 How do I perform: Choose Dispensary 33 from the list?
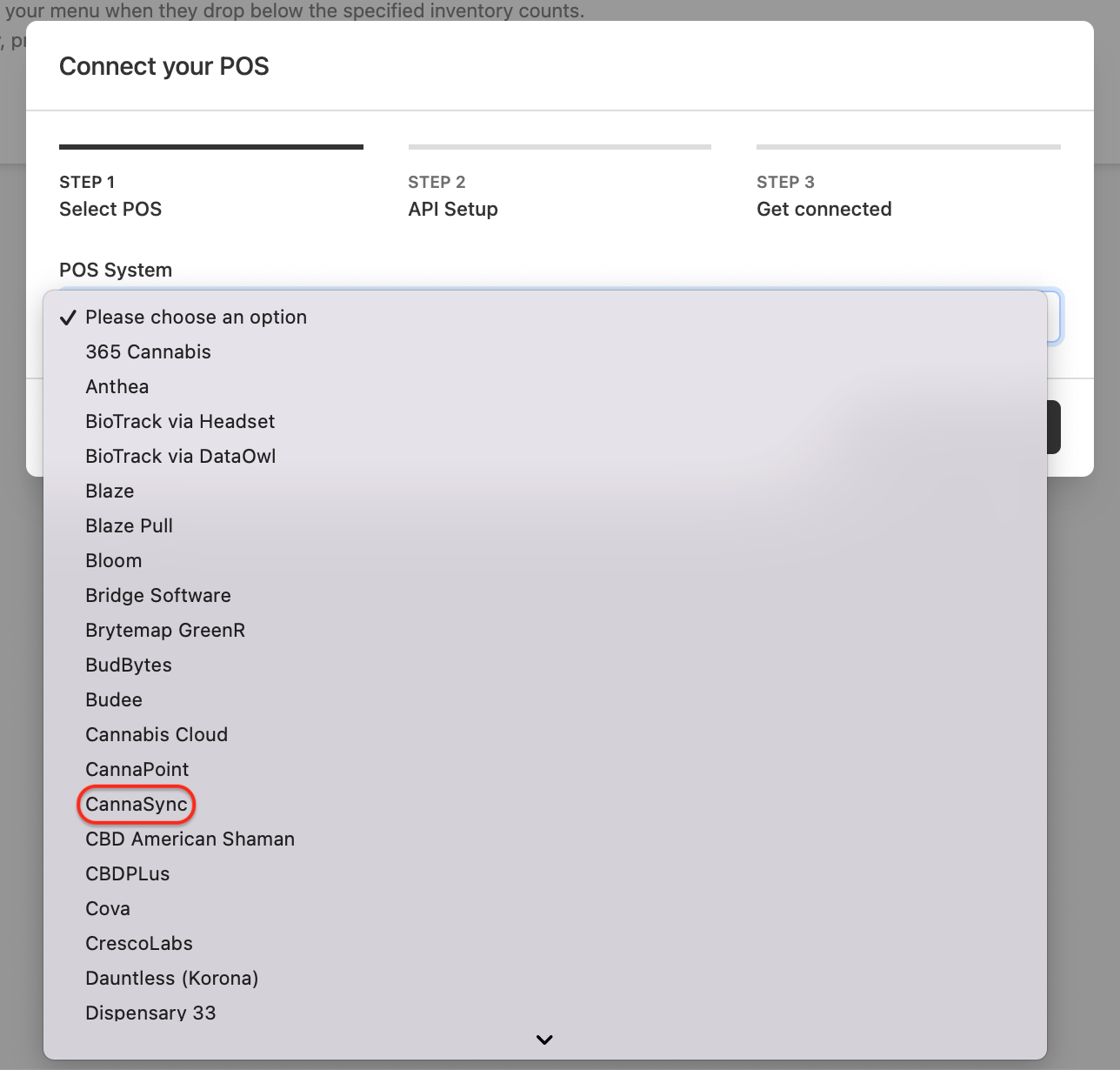(x=544, y=1012)
